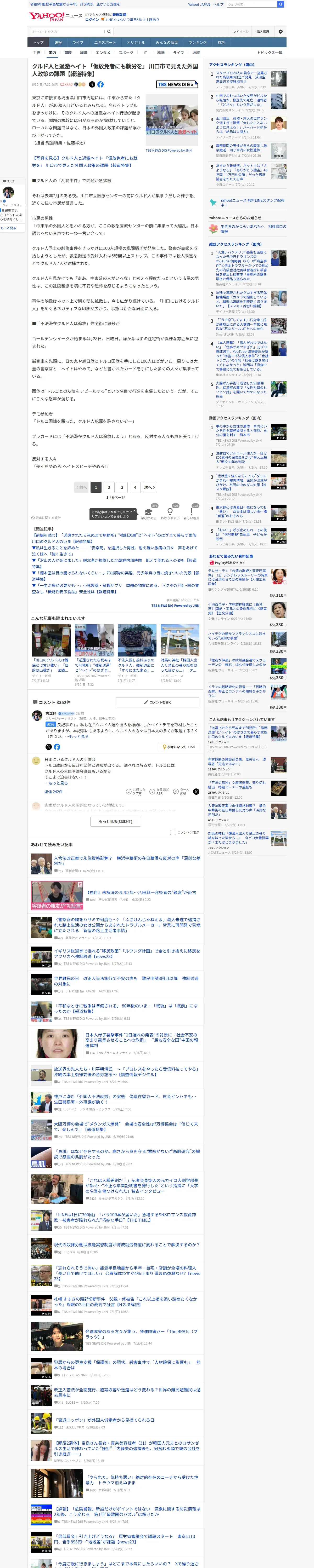Open トピックス一覧 link

click(x=270, y=53)
